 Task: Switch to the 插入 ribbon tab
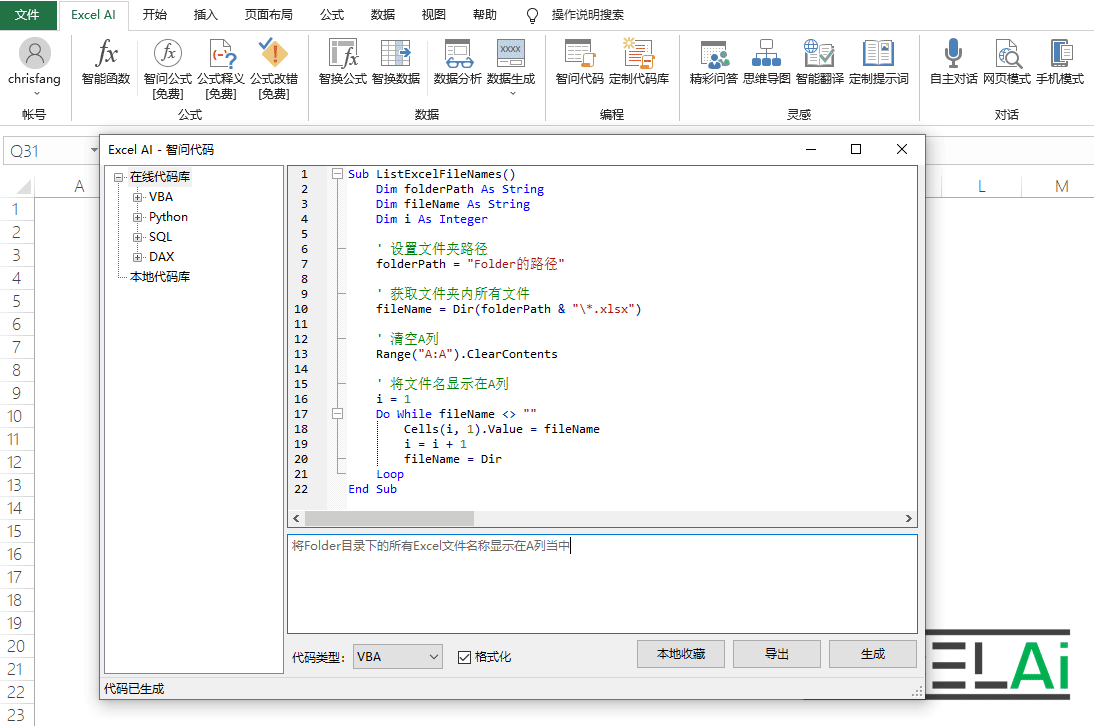(206, 15)
